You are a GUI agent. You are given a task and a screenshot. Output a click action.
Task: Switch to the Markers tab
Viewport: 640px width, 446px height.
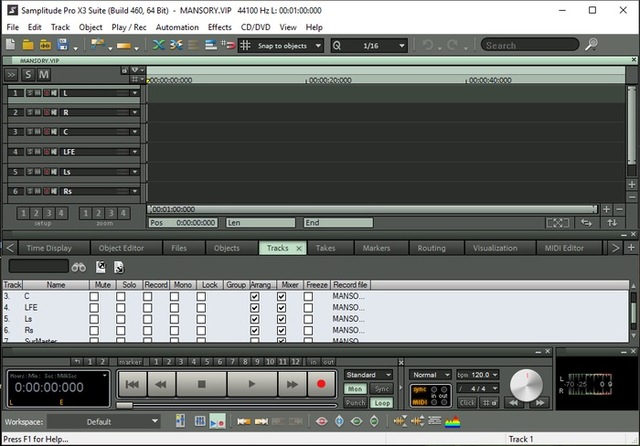(x=376, y=248)
